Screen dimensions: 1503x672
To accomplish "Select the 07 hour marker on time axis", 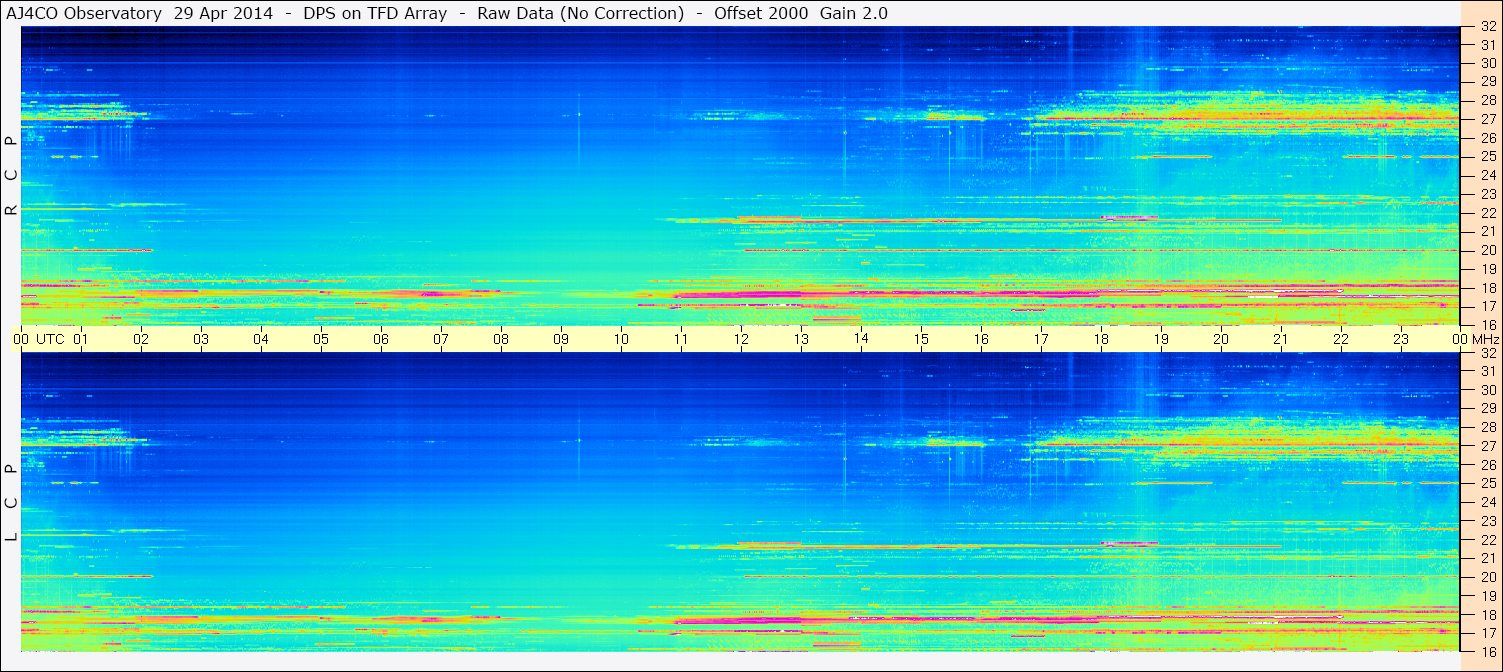I will [x=441, y=339].
